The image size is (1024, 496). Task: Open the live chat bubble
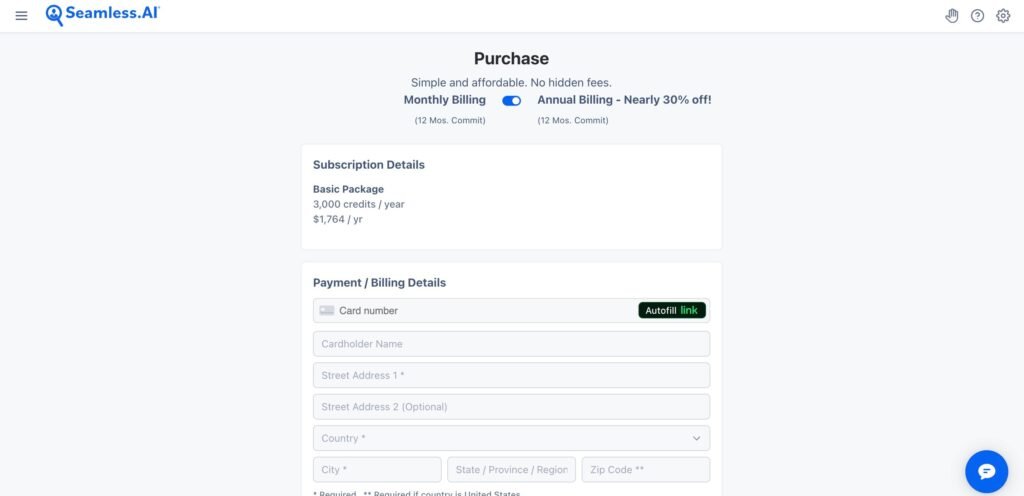coord(986,471)
